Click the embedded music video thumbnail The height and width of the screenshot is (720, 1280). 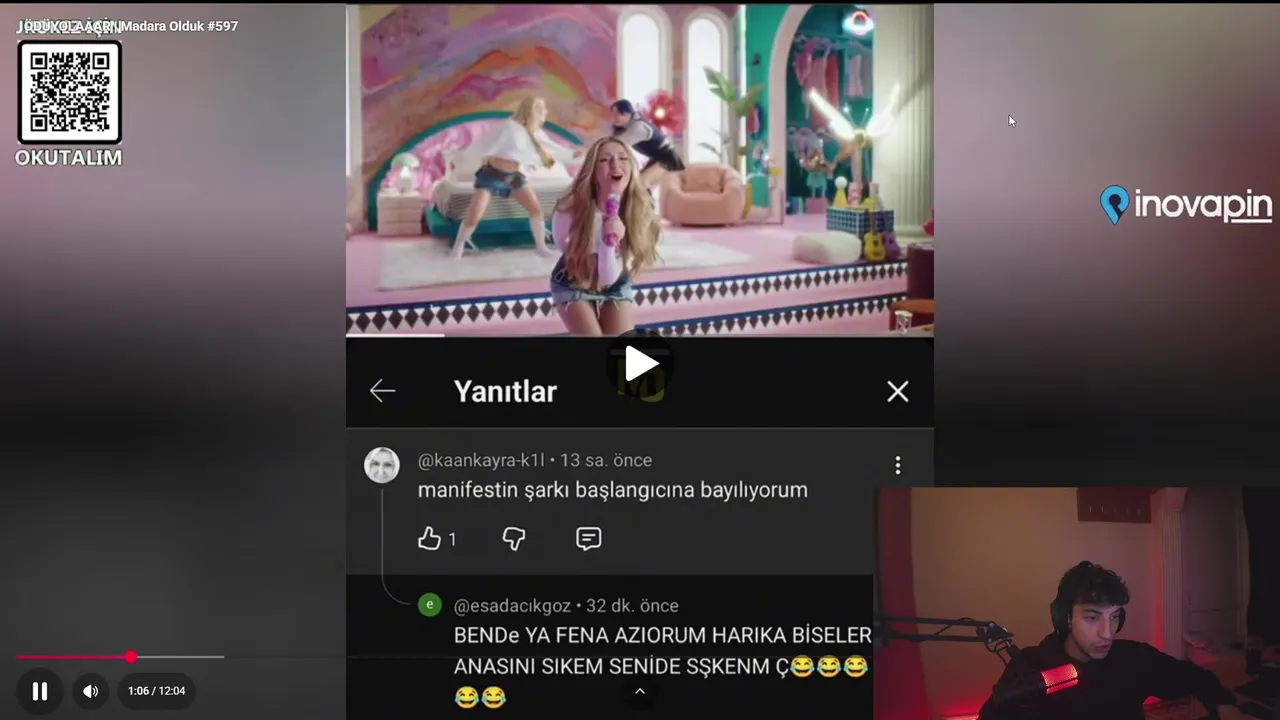coord(640,170)
